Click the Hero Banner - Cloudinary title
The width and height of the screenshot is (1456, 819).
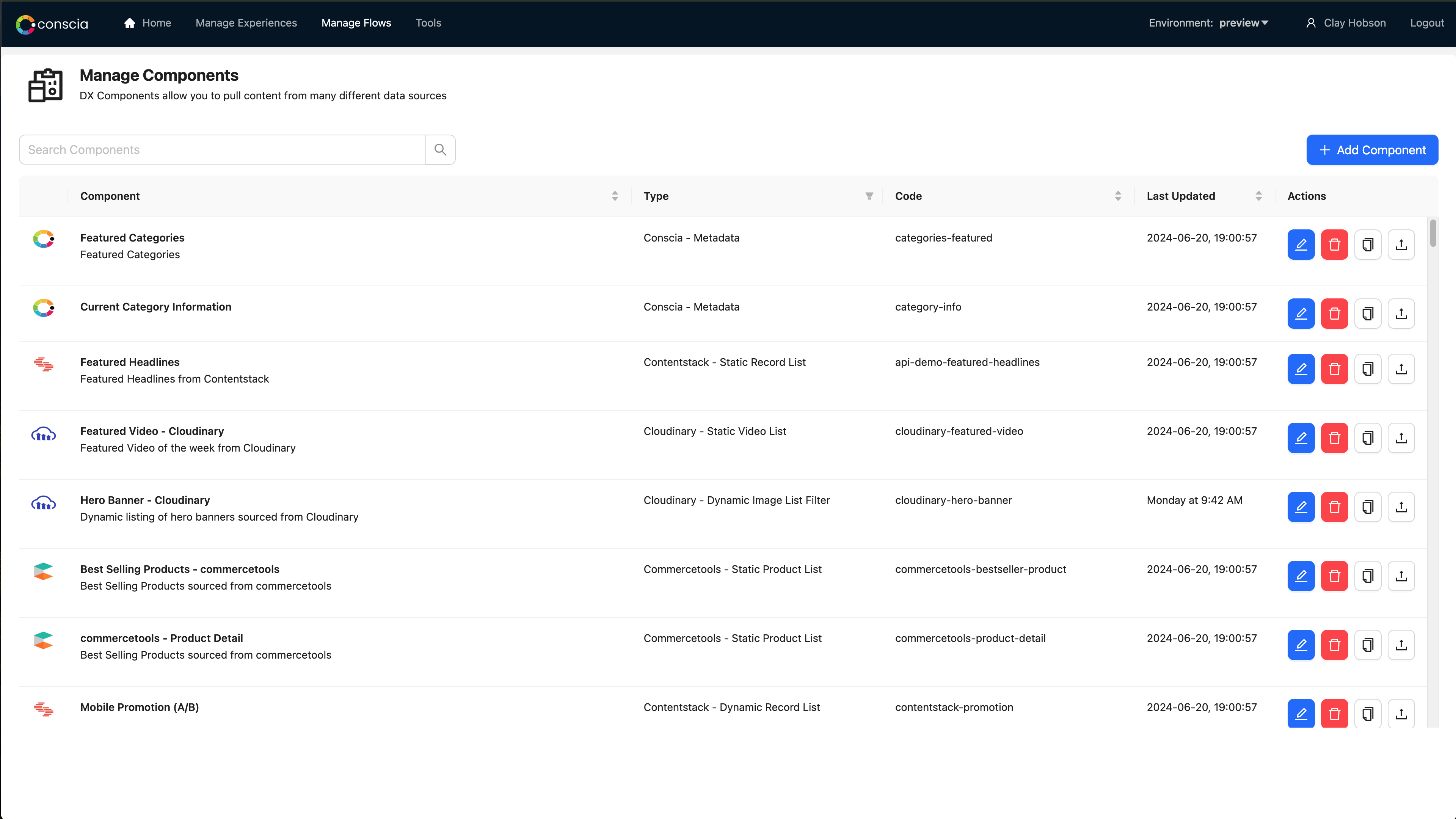(x=145, y=500)
